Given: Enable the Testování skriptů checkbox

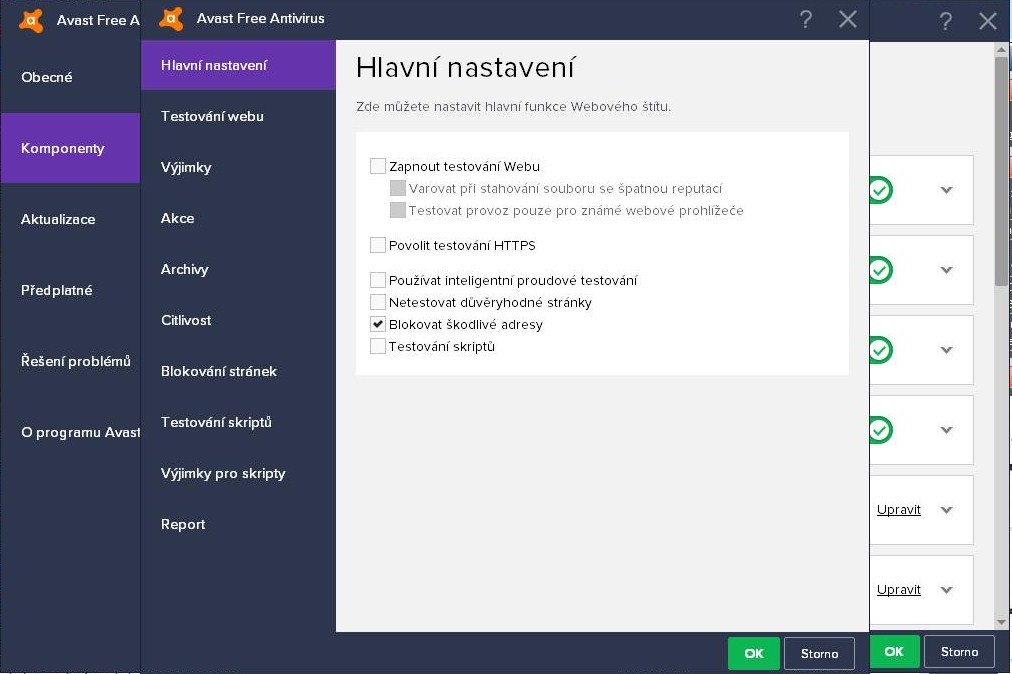Looking at the screenshot, I should pyautogui.click(x=378, y=345).
